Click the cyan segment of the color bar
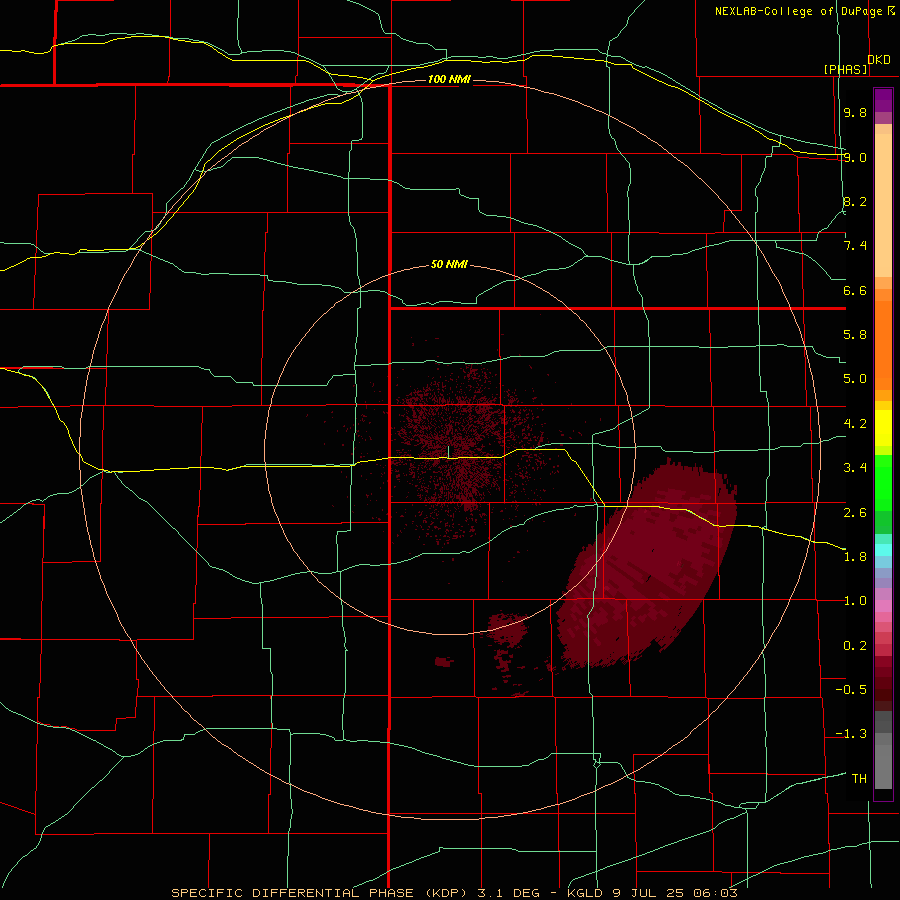Image resolution: width=900 pixels, height=900 pixels. (x=883, y=549)
